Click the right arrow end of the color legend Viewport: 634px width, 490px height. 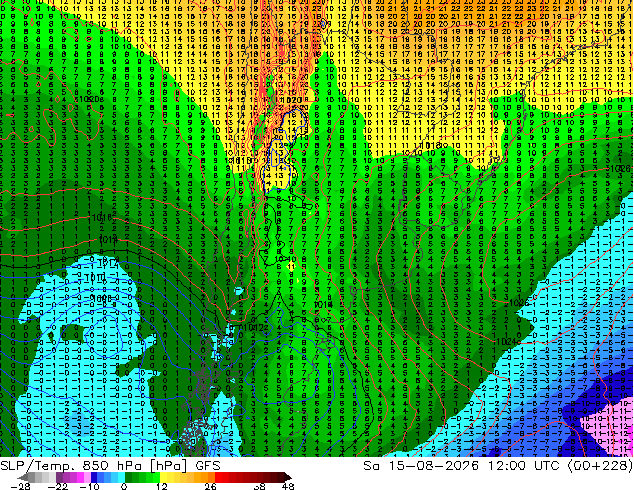point(287,477)
